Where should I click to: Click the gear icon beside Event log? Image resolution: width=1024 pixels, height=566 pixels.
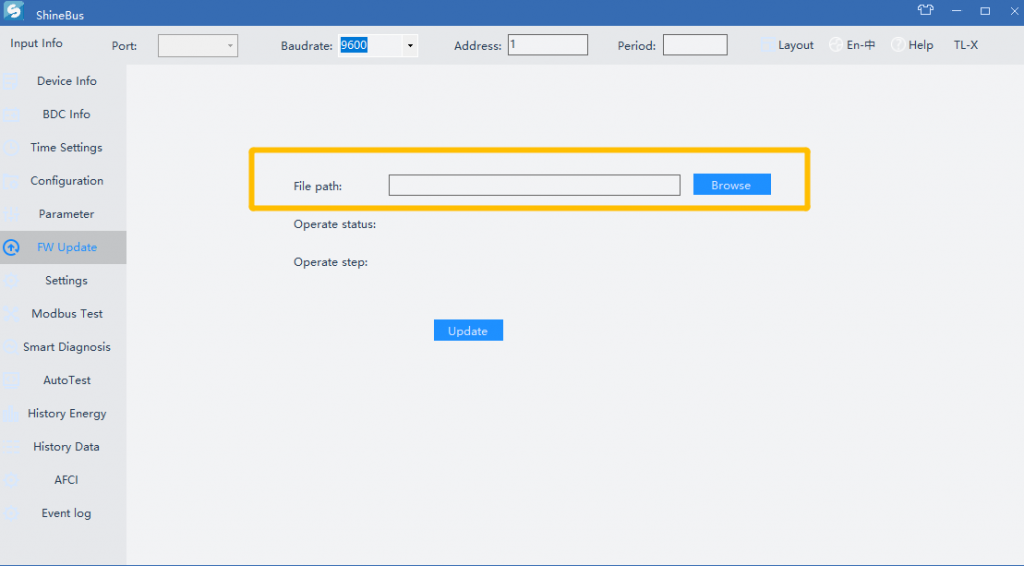(10, 513)
